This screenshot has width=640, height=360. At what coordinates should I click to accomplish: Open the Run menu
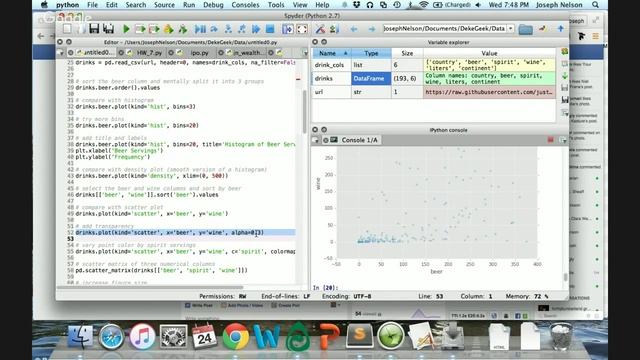pyautogui.click(x=189, y=5)
